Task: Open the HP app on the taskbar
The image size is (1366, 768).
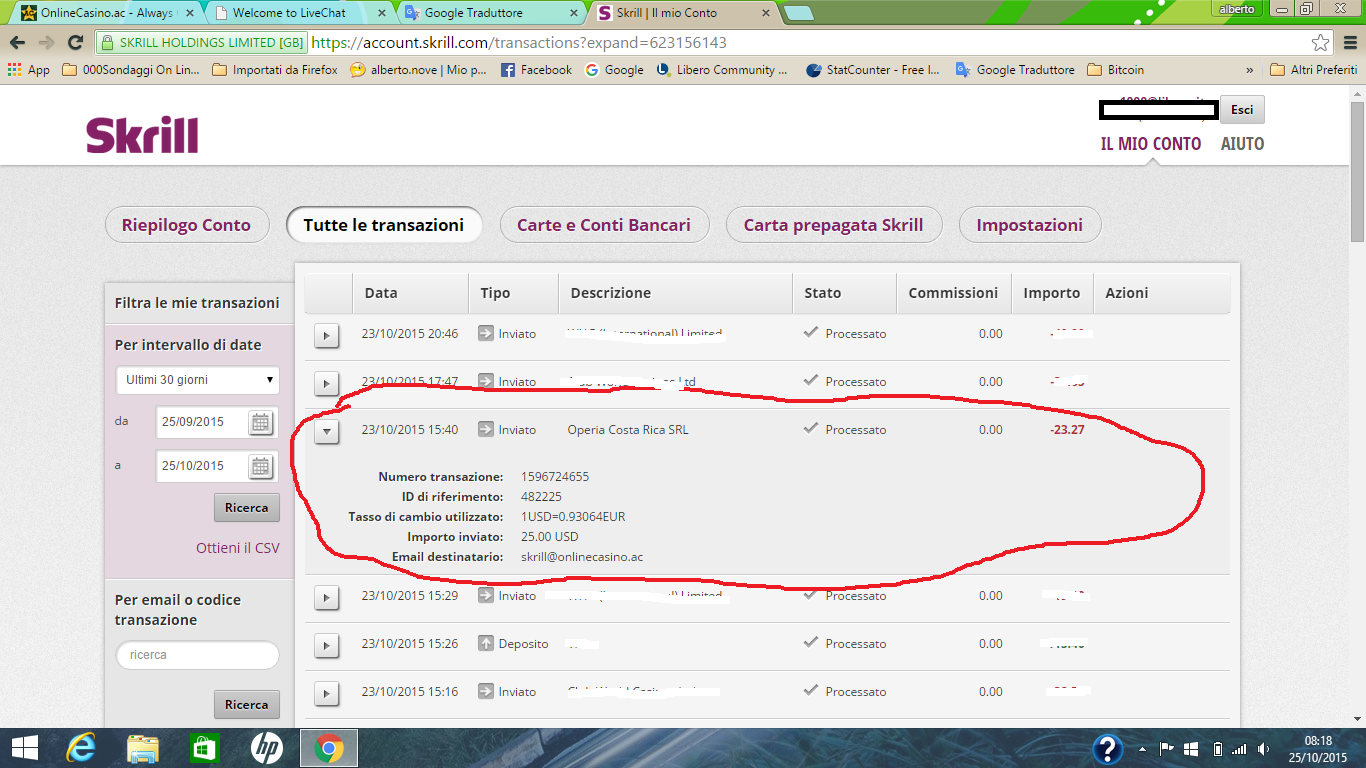Action: [267, 748]
